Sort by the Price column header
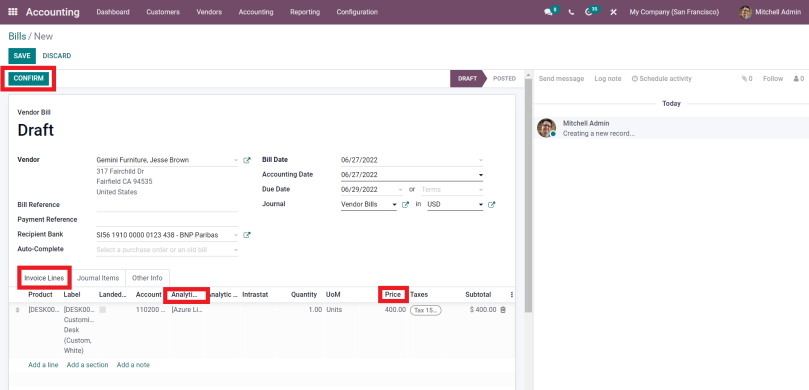 393,295
